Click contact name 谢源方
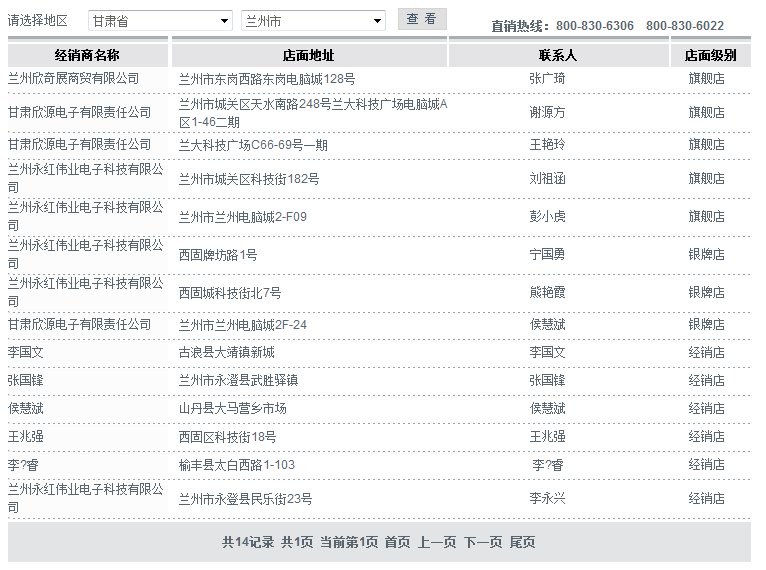The image size is (766, 570). tap(547, 112)
